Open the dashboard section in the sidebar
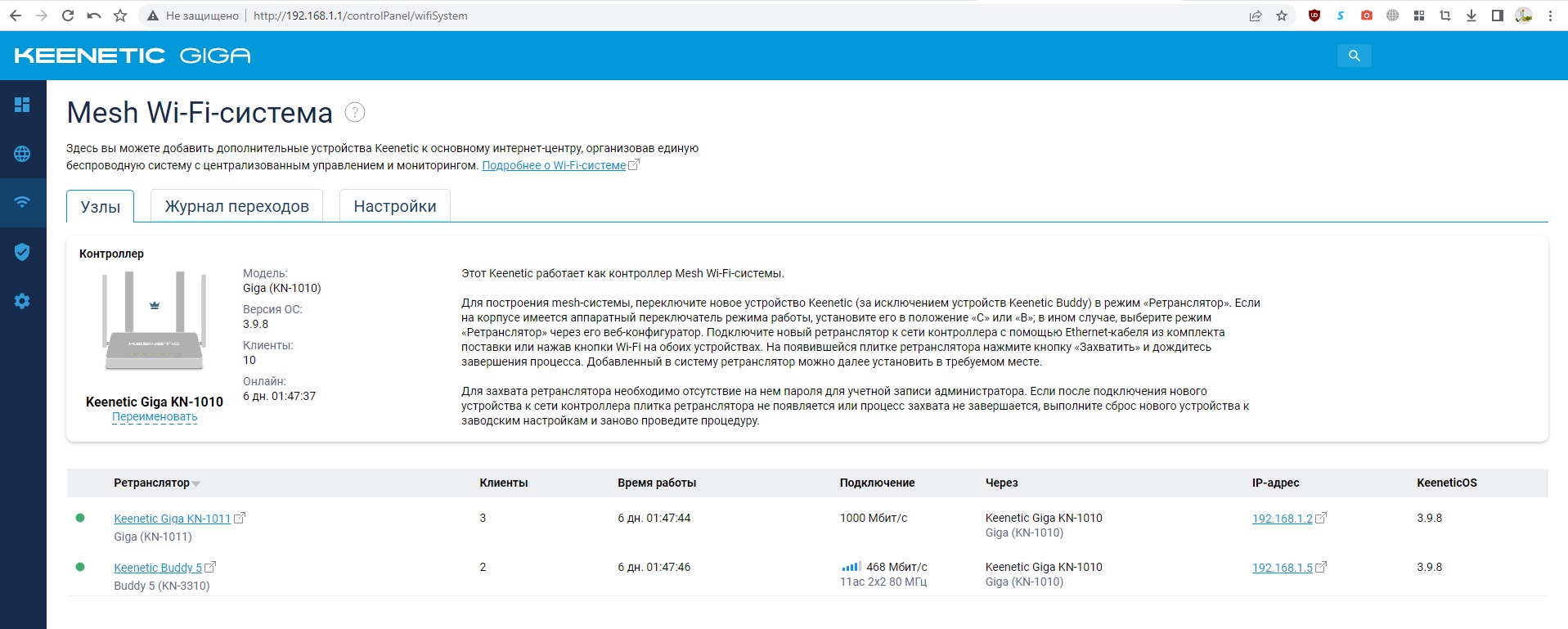The width and height of the screenshot is (1568, 629). click(22, 105)
